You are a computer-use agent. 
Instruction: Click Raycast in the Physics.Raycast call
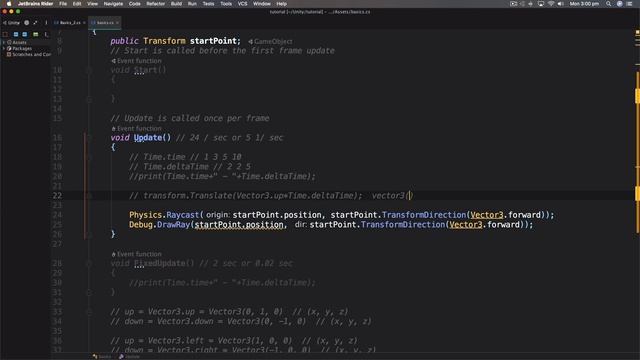(x=182, y=215)
